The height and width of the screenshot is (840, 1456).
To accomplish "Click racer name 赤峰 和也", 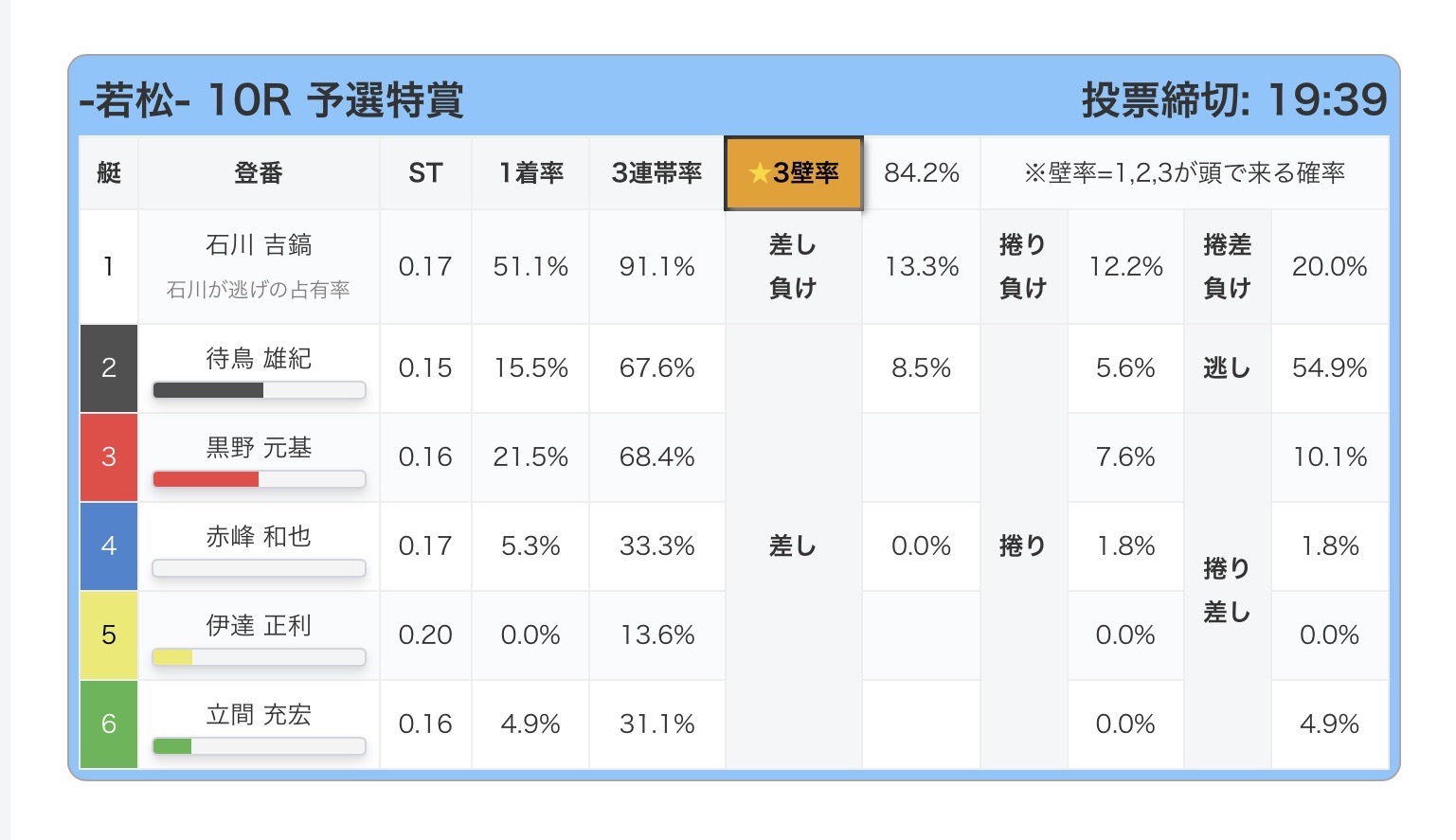I will 259,537.
